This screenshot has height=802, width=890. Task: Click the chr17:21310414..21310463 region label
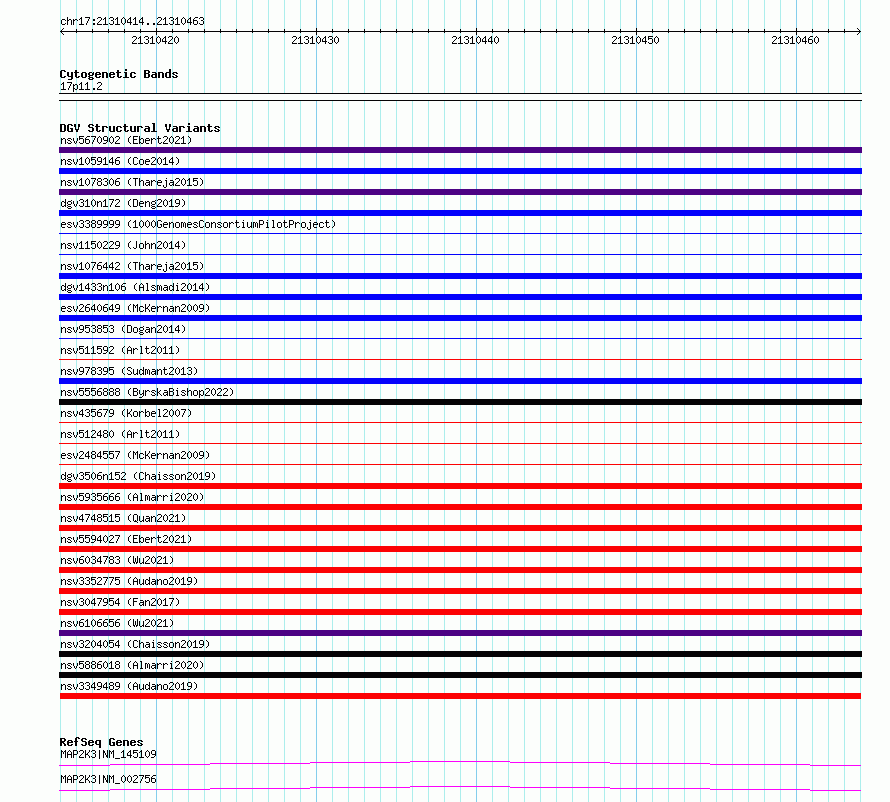pyautogui.click(x=132, y=22)
